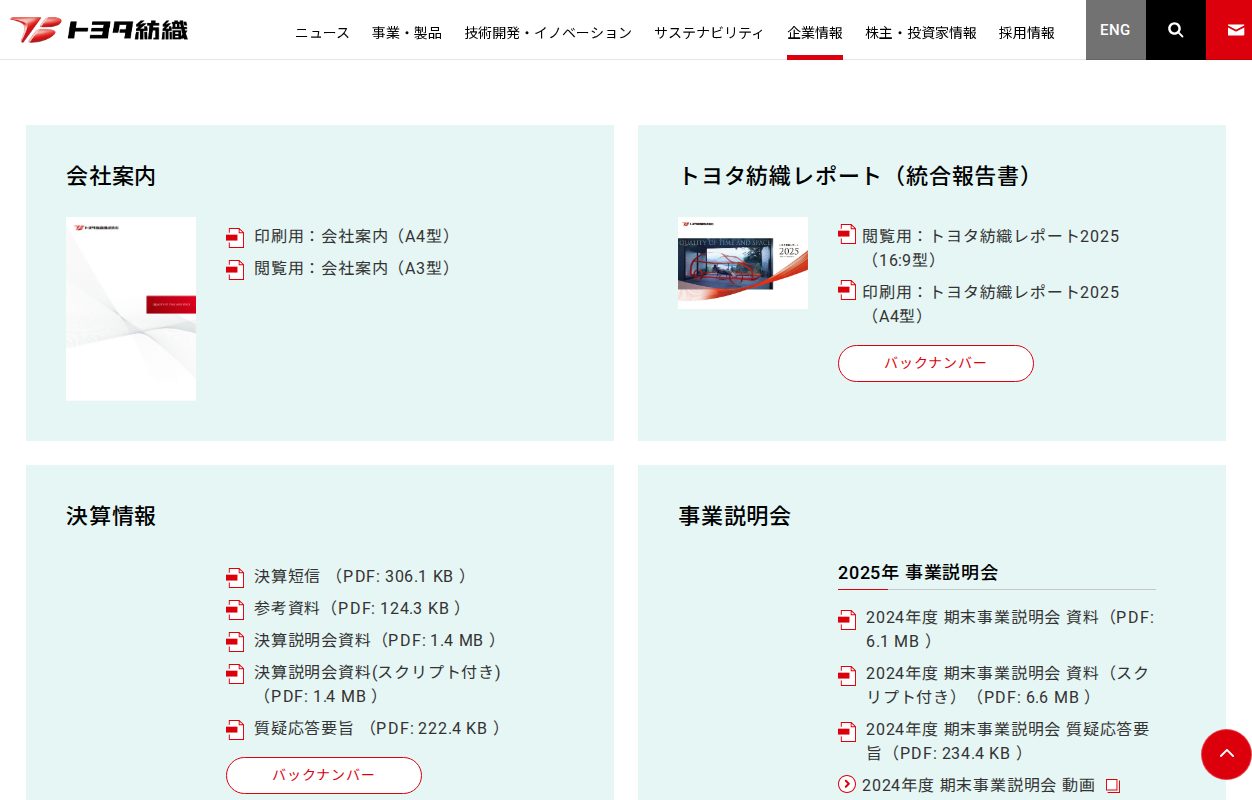Open the search icon in header
Image resolution: width=1252 pixels, height=800 pixels.
click(1176, 30)
